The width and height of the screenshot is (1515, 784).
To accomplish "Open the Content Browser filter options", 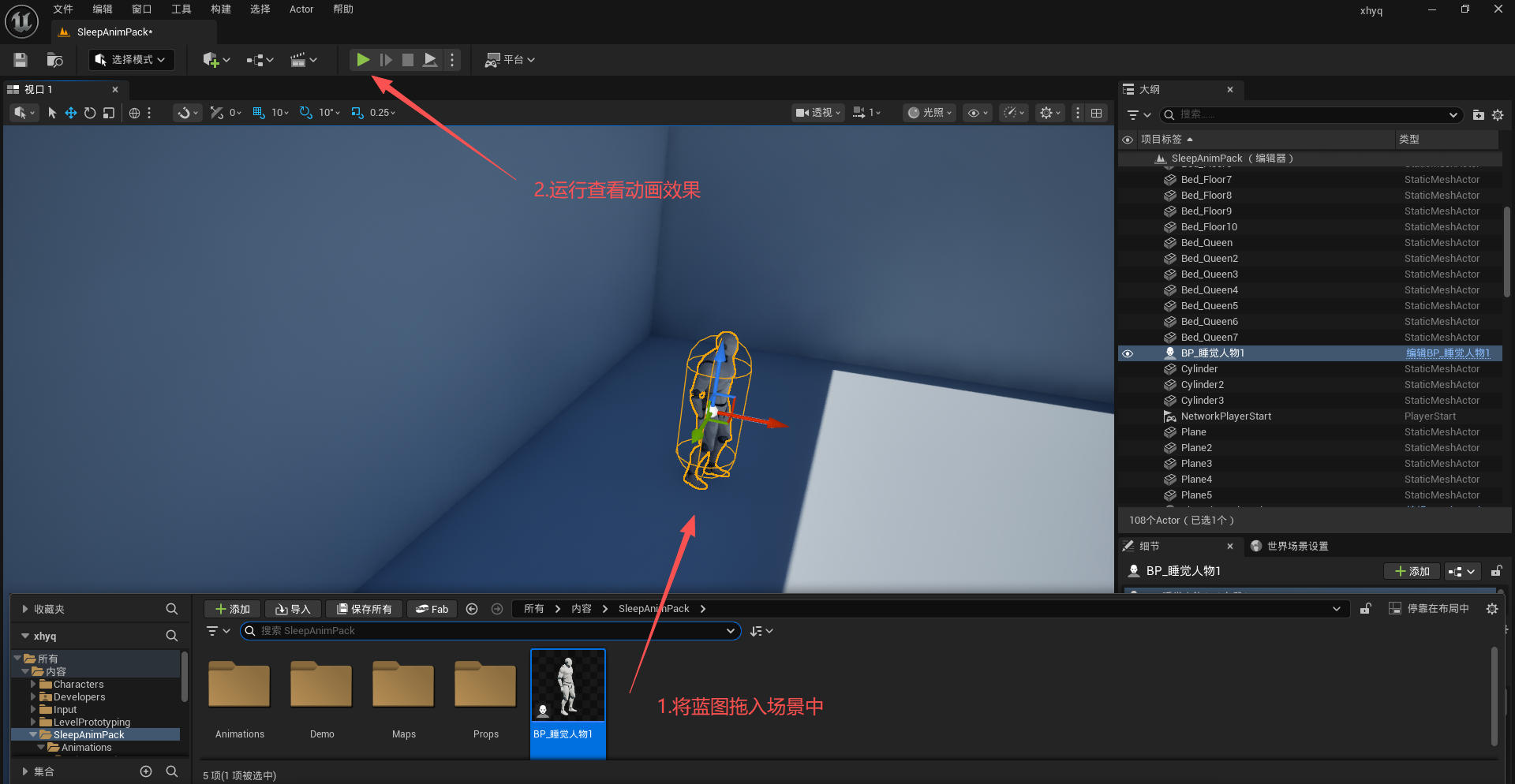I will coord(218,631).
